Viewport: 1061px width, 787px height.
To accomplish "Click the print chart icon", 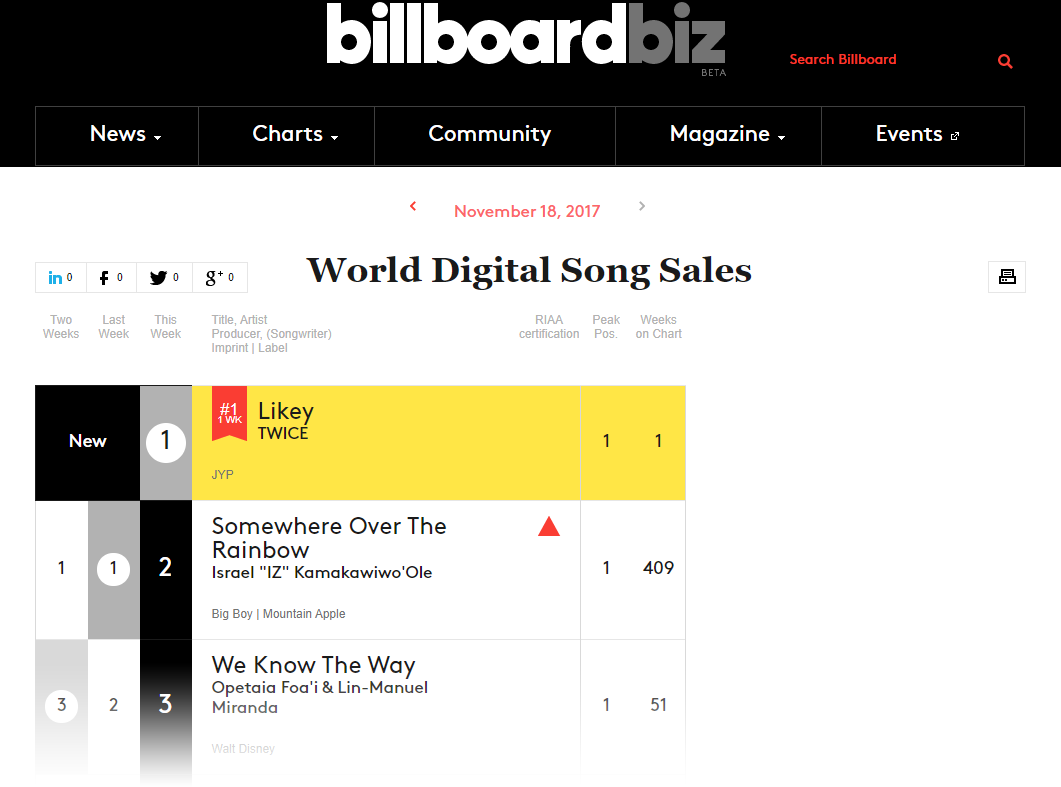I will pos(1007,277).
